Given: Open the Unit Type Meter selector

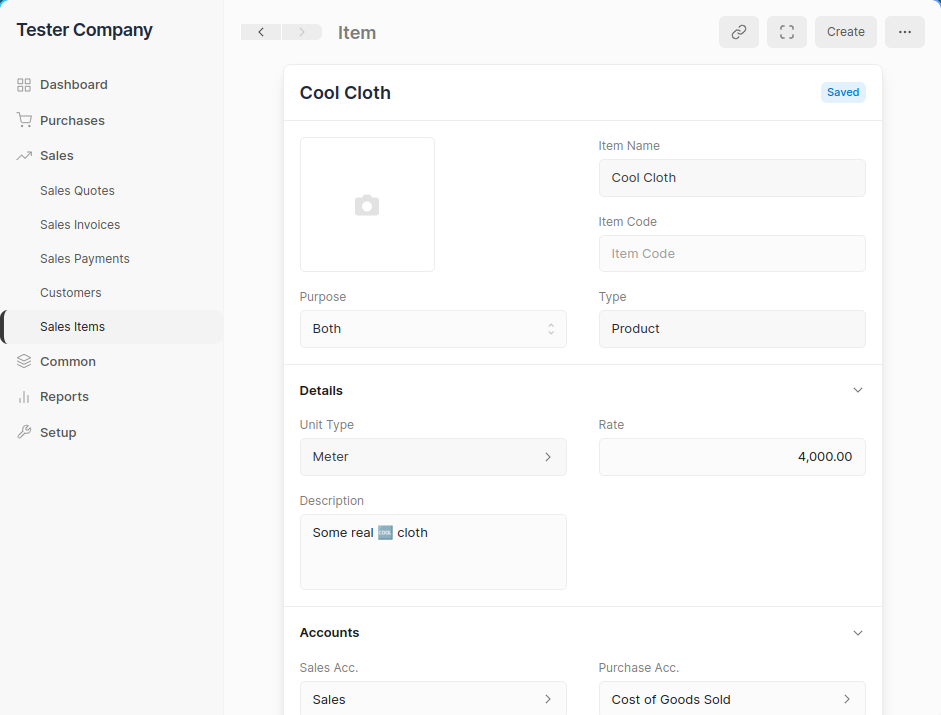Looking at the screenshot, I should 432,457.
